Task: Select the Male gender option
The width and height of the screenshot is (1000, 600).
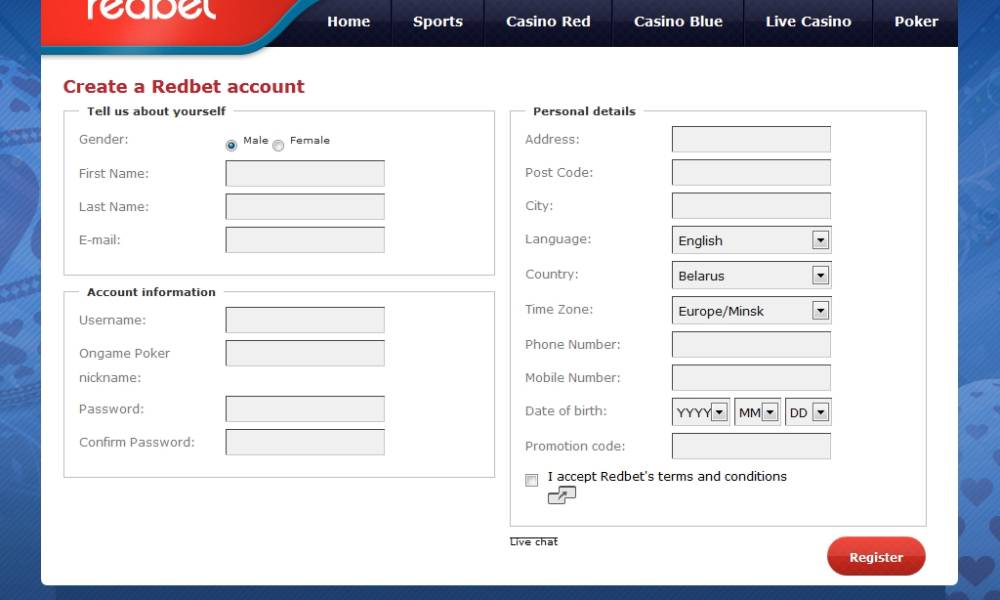Action: [x=231, y=145]
